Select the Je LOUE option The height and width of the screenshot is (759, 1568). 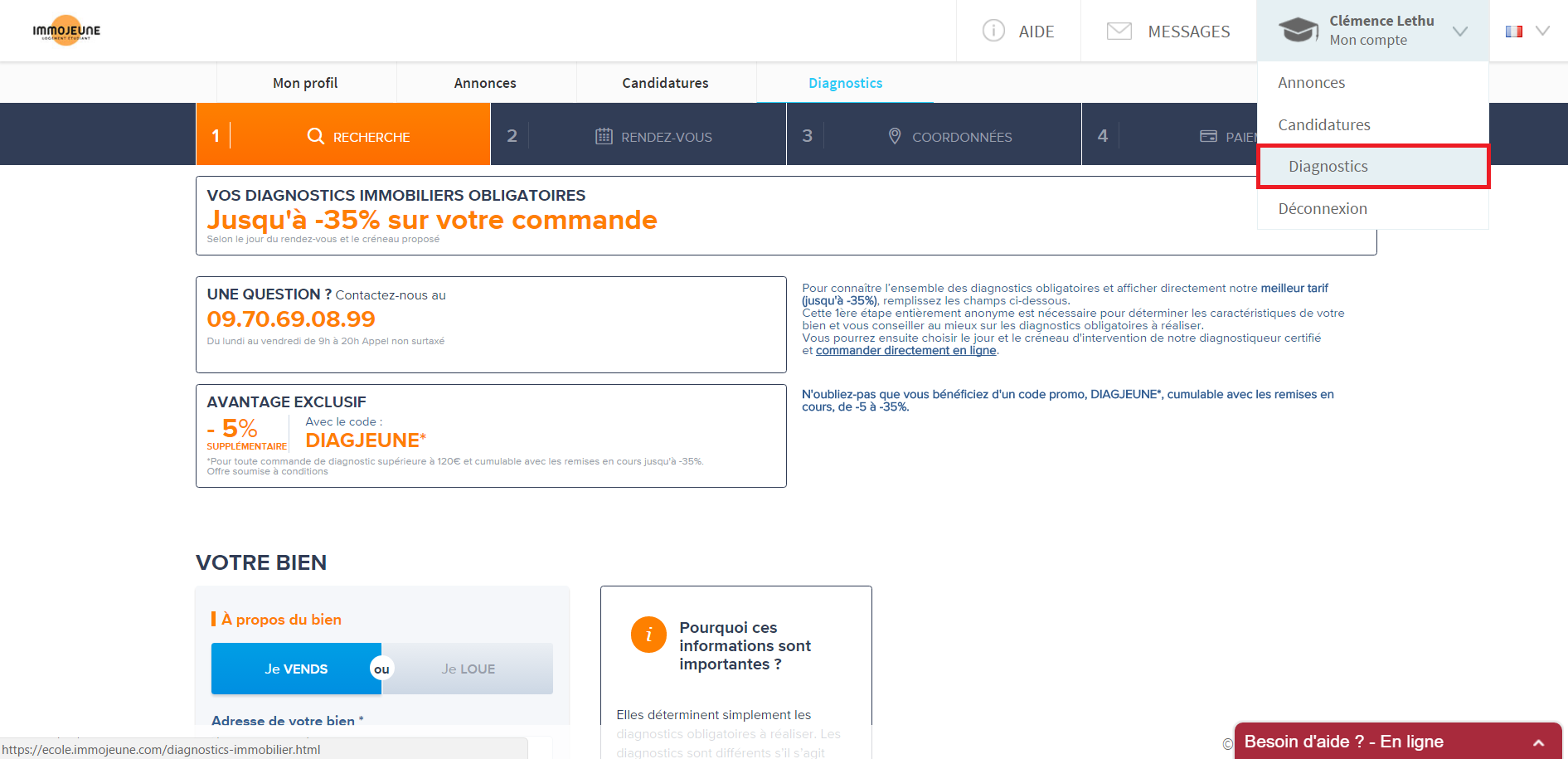tap(468, 669)
